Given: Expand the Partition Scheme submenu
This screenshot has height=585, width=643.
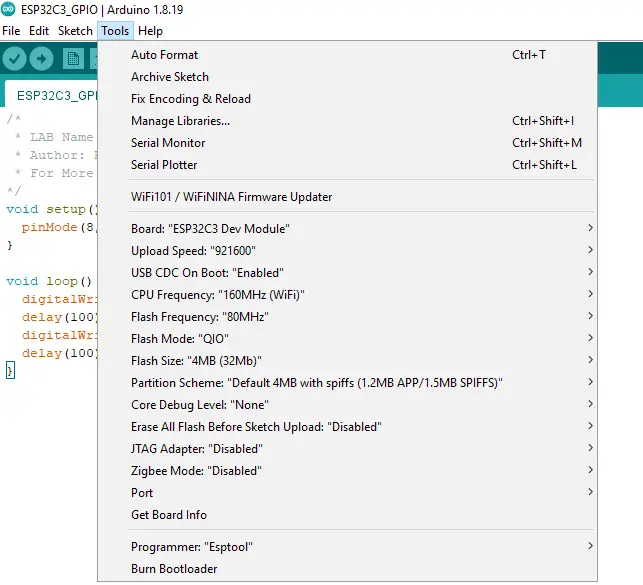Looking at the screenshot, I should click(x=316, y=383).
